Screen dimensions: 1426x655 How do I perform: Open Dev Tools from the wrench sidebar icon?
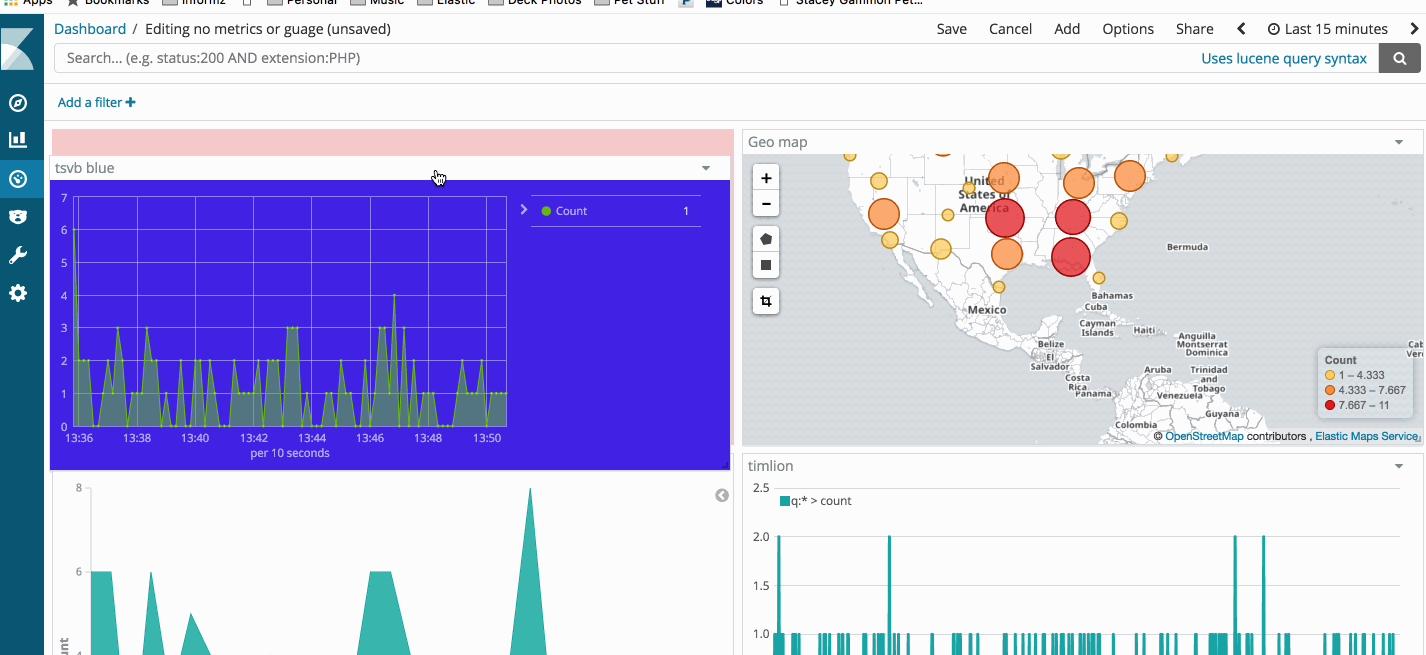(x=17, y=255)
